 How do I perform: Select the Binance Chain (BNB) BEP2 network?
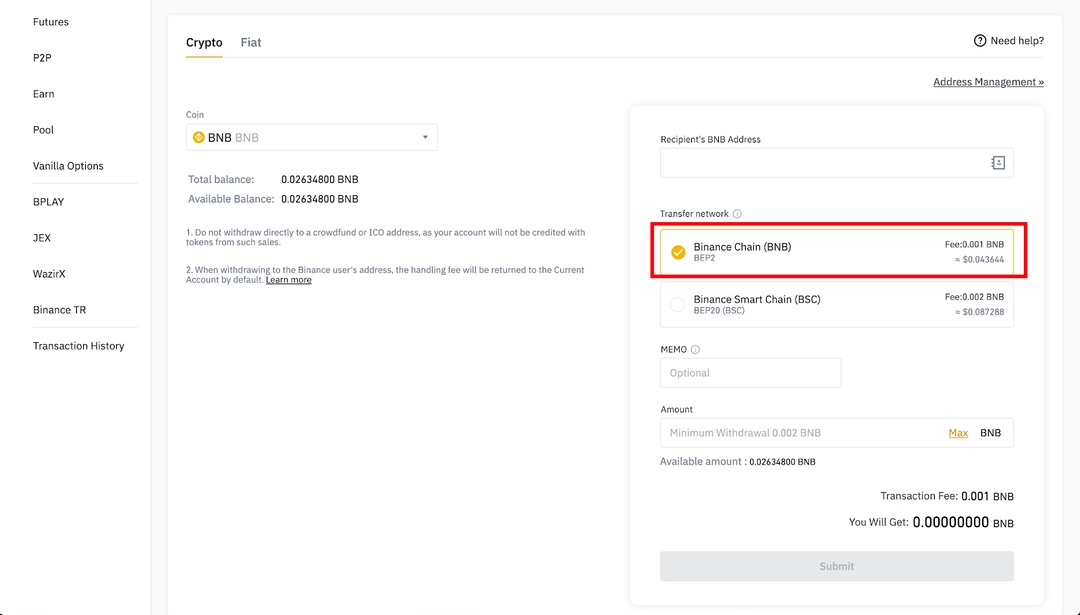pyautogui.click(x=836, y=252)
